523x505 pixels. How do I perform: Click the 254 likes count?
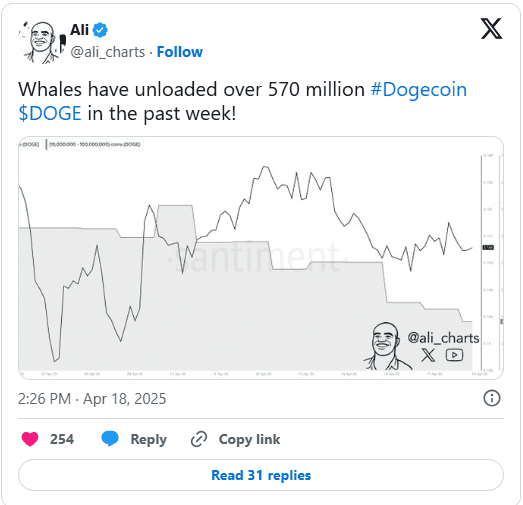[62, 439]
